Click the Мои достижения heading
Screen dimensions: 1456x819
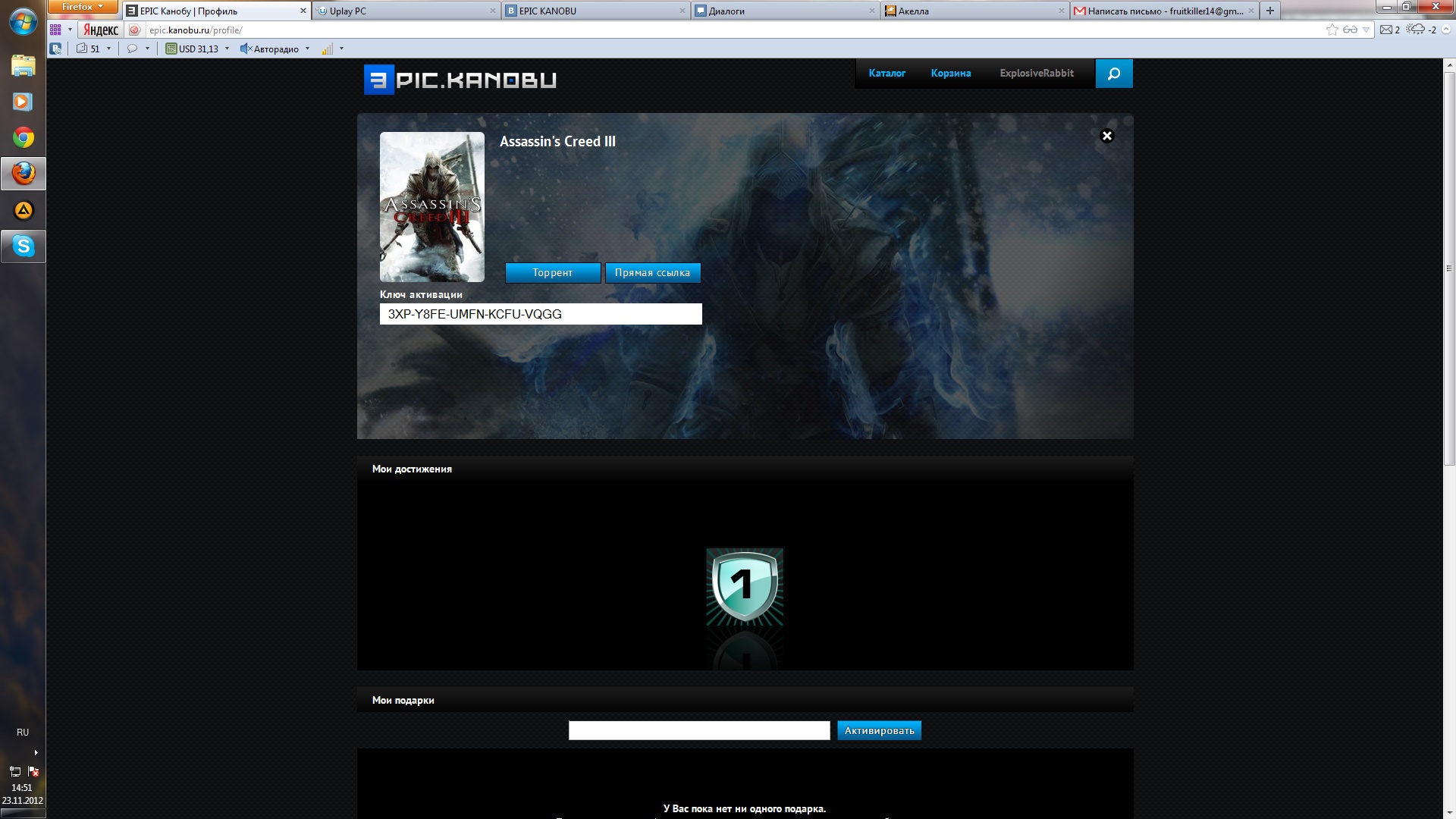412,469
